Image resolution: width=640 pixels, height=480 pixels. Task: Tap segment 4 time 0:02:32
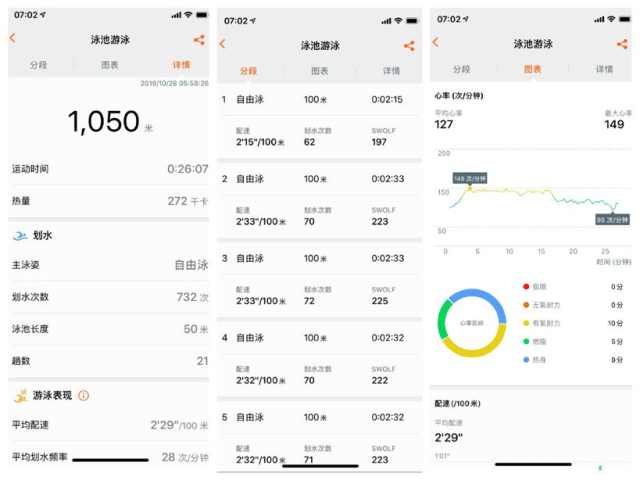(x=388, y=338)
